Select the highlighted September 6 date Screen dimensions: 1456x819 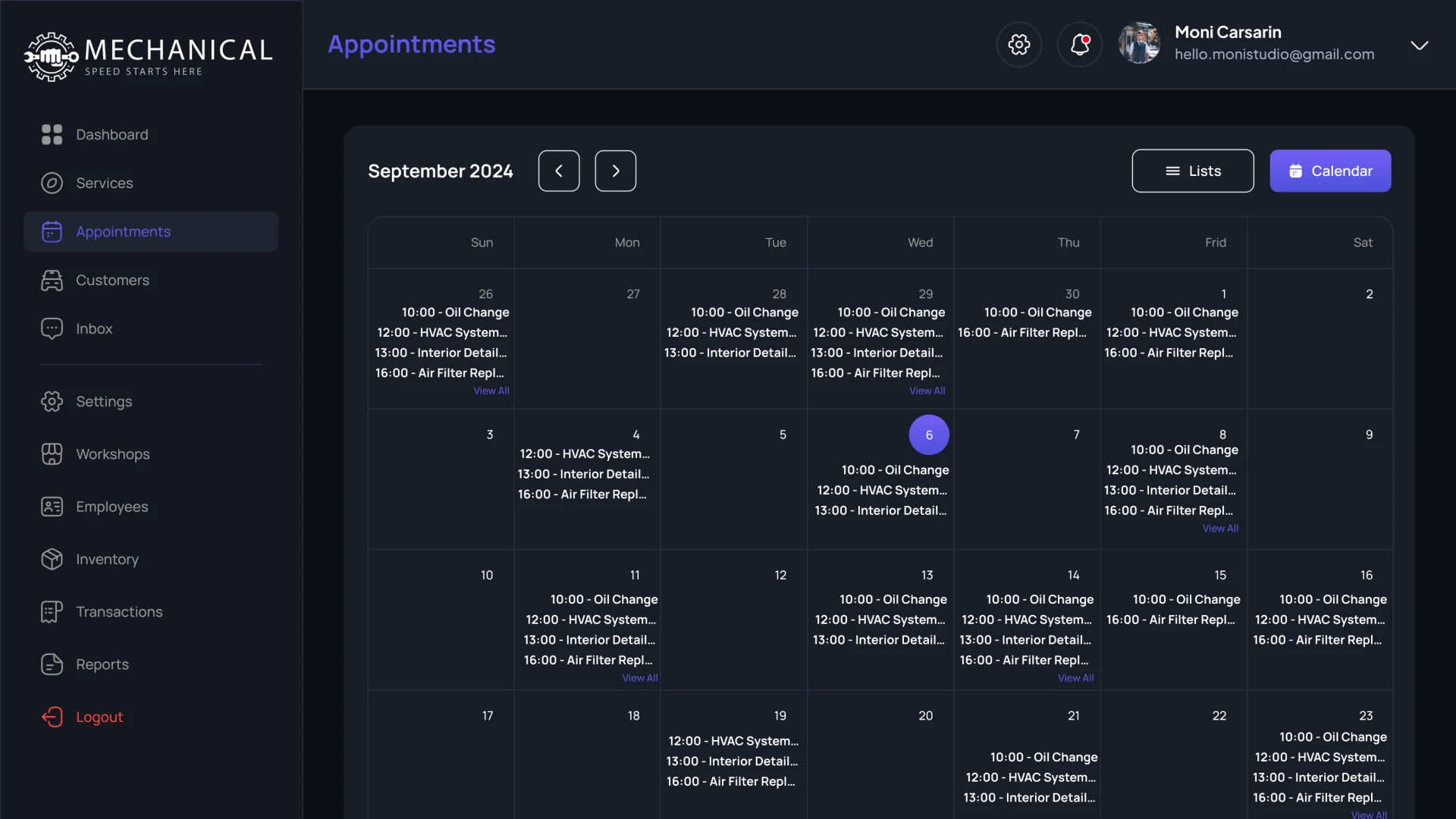(928, 435)
